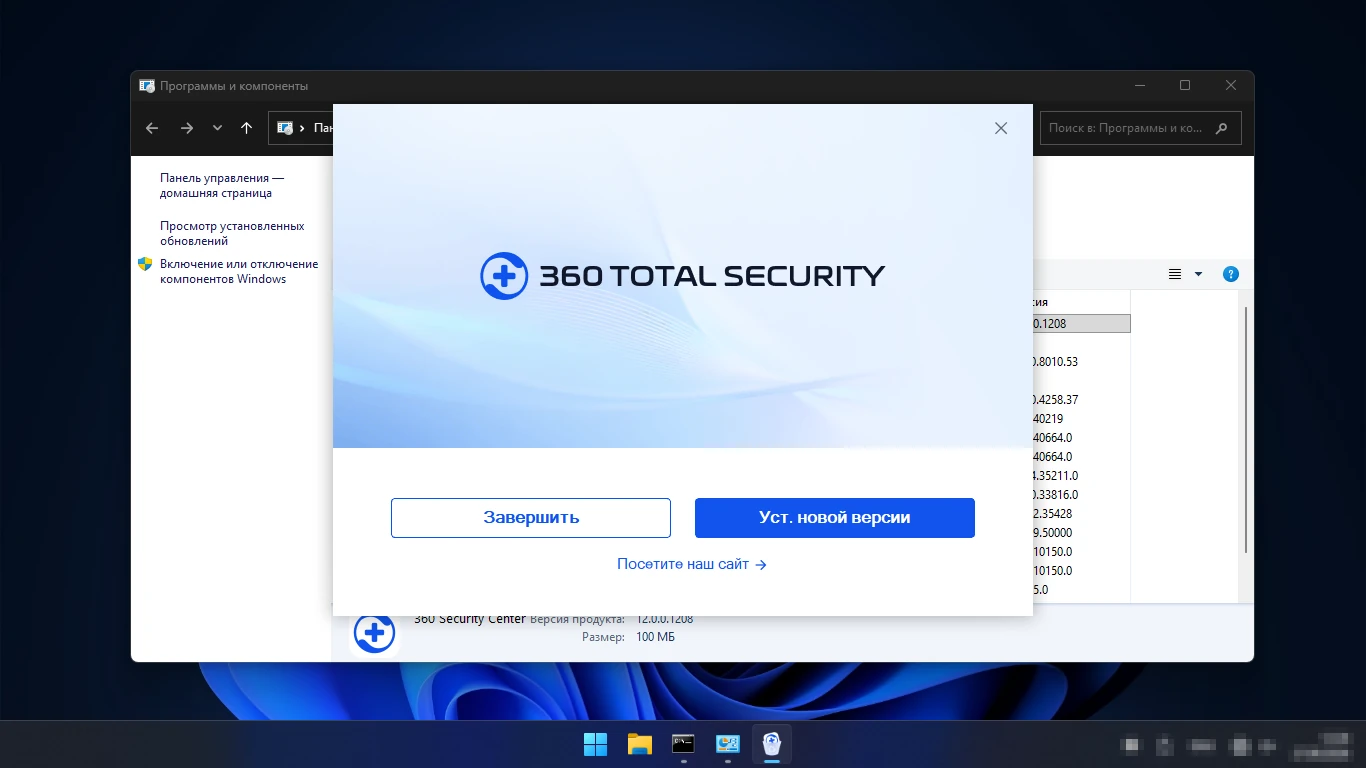The width and height of the screenshot is (1366, 768).
Task: Click the Уст. новой версии button
Action: pyautogui.click(x=834, y=518)
